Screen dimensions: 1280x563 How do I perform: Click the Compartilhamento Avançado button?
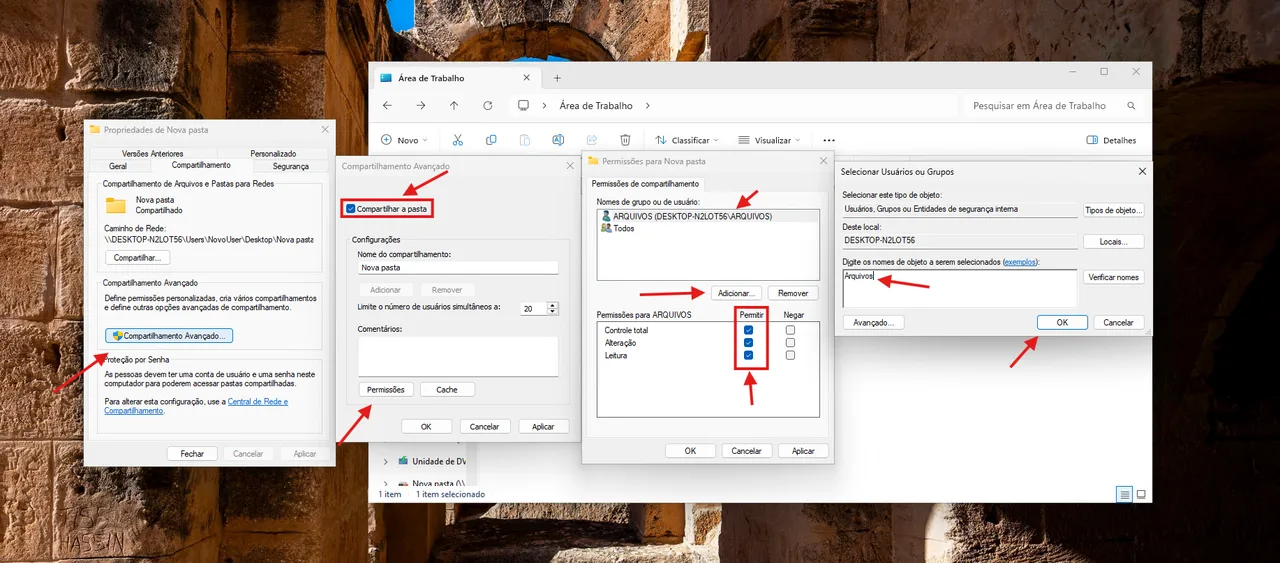point(169,336)
